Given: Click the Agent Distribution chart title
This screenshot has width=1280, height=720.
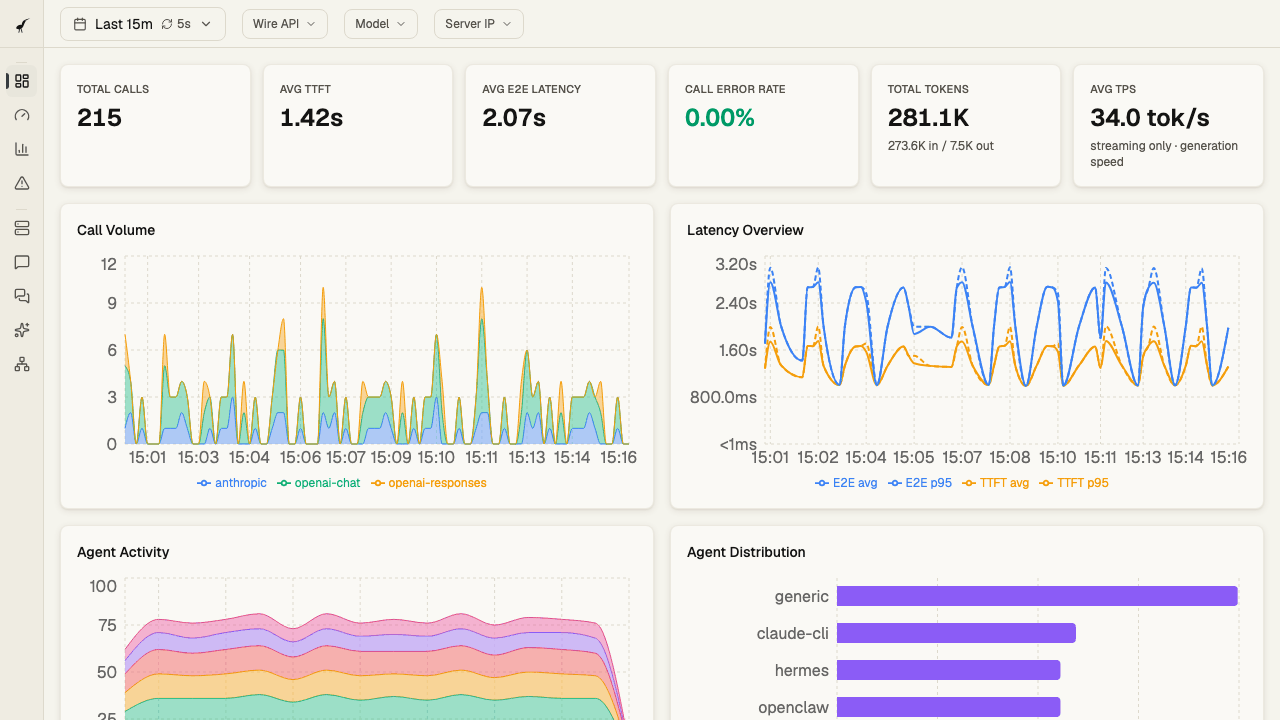Looking at the screenshot, I should (746, 552).
